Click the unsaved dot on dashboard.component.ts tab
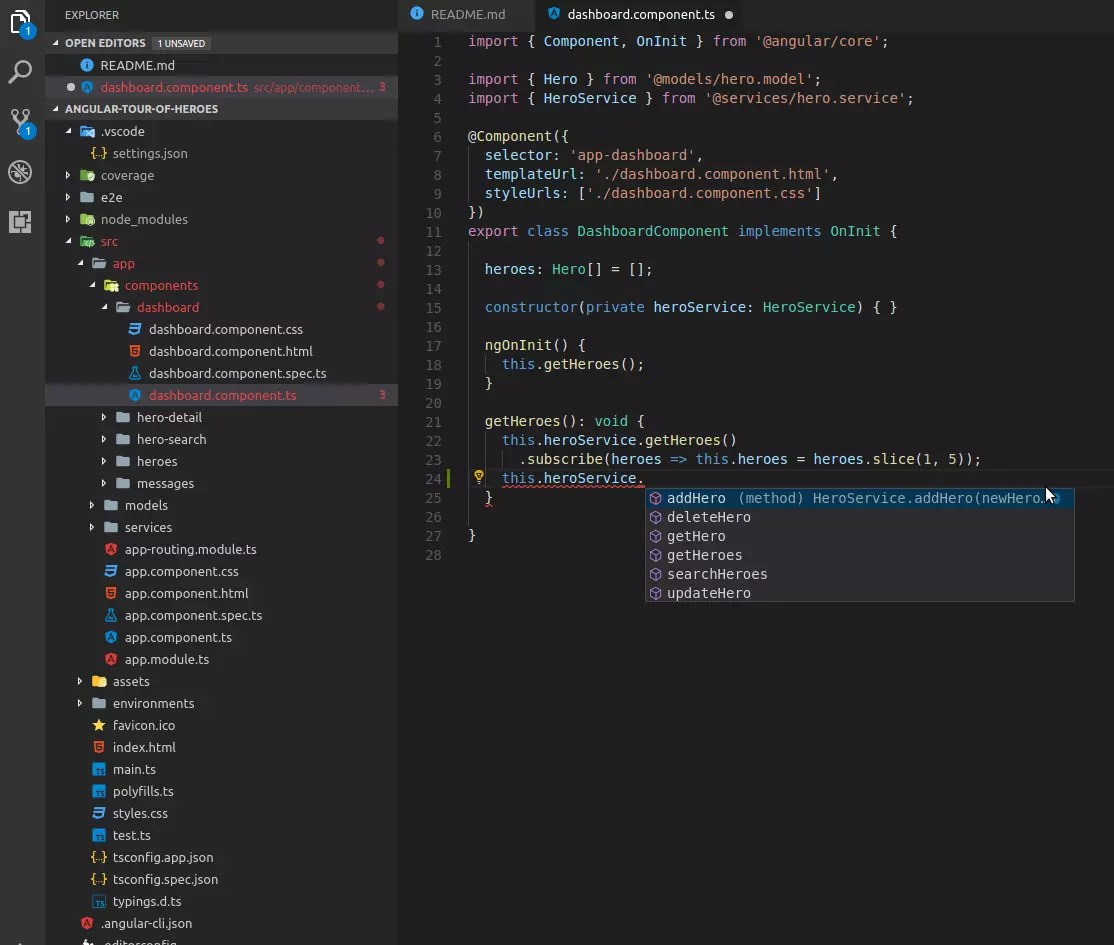1114x945 pixels. (x=729, y=15)
